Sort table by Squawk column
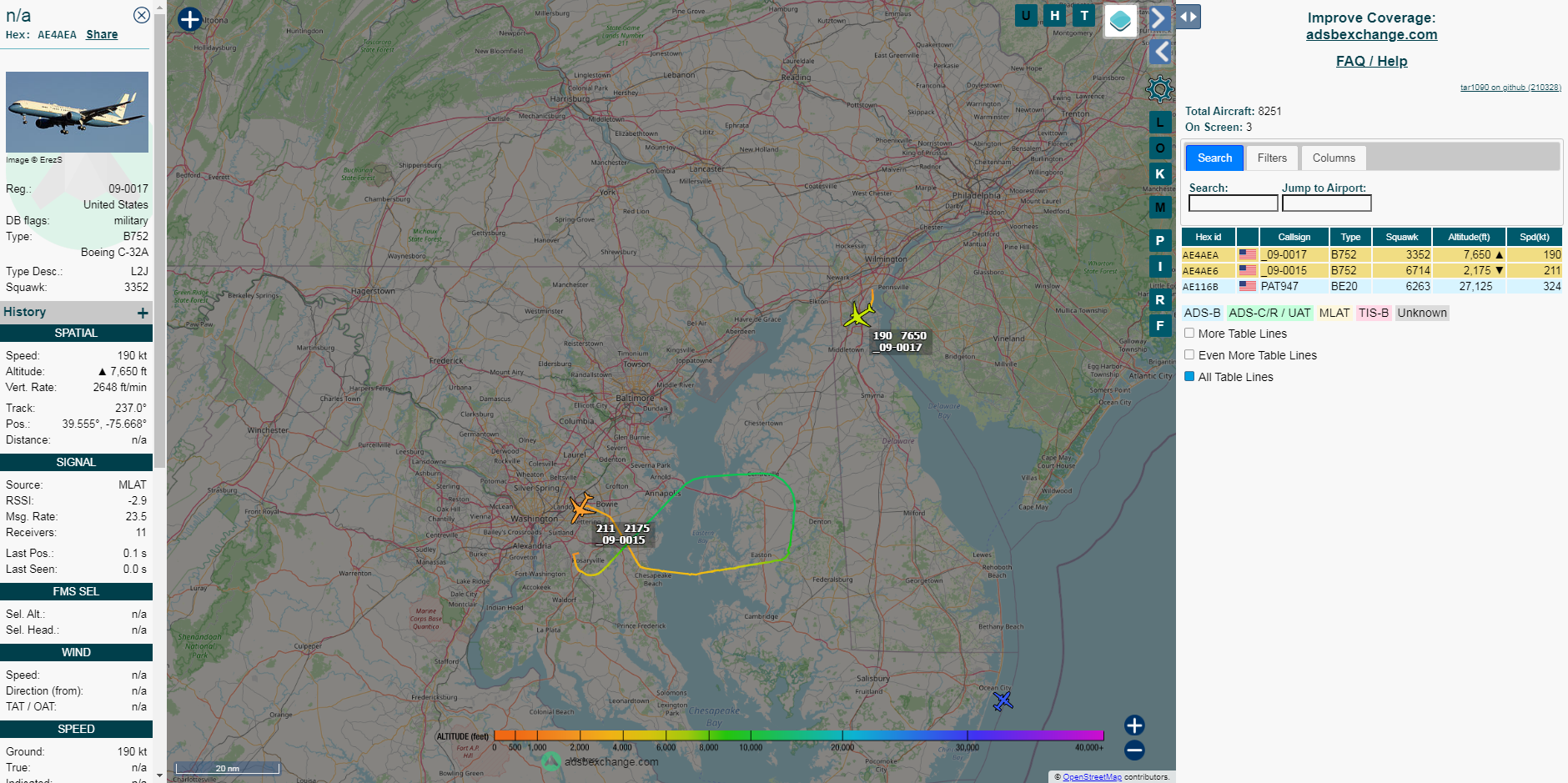1568x783 pixels. pos(1402,237)
